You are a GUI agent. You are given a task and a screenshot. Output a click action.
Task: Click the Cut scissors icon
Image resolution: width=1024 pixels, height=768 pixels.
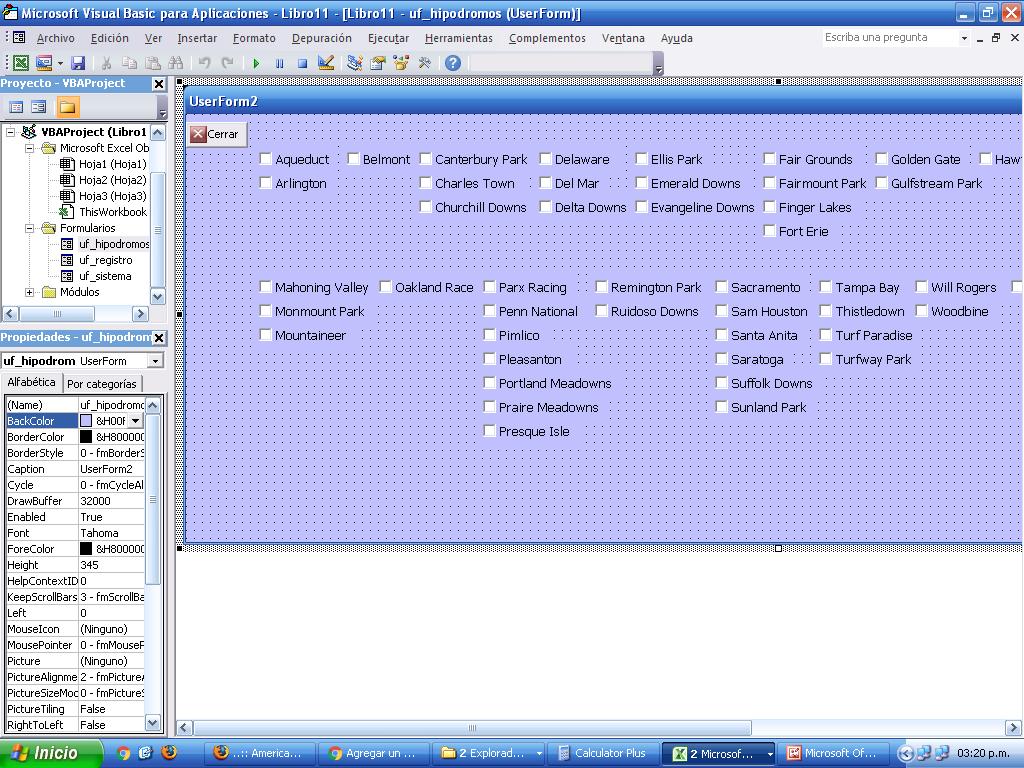[106, 63]
